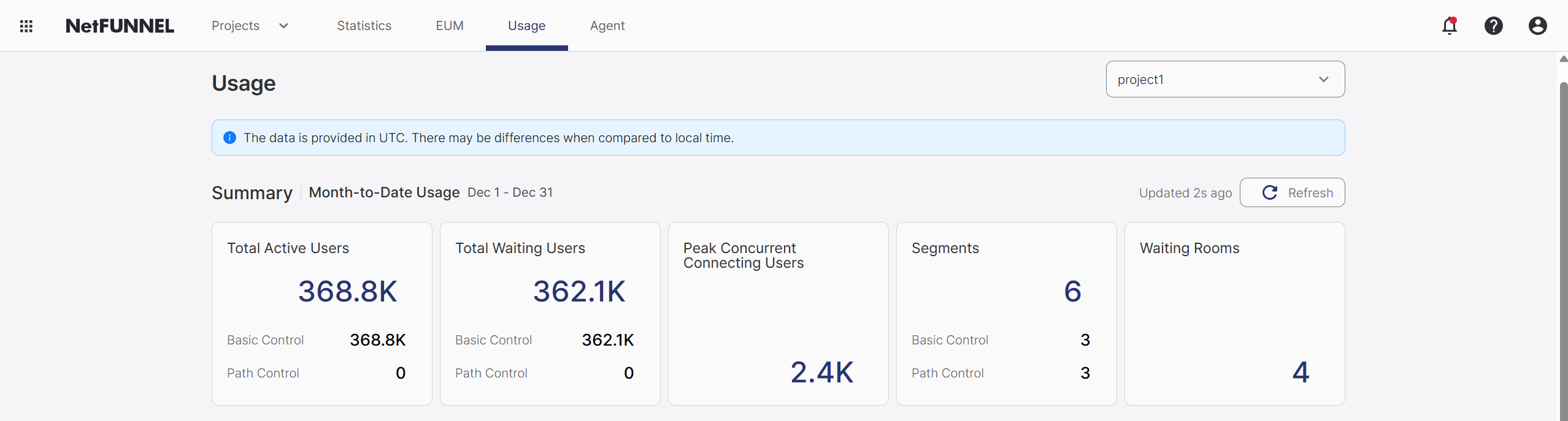
Task: Click Basic Control in Segments card
Action: coord(950,340)
